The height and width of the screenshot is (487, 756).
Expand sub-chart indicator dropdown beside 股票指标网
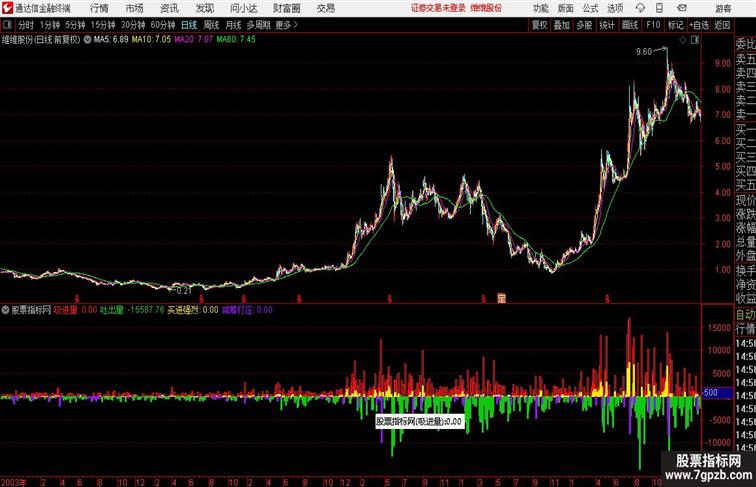(x=5, y=310)
